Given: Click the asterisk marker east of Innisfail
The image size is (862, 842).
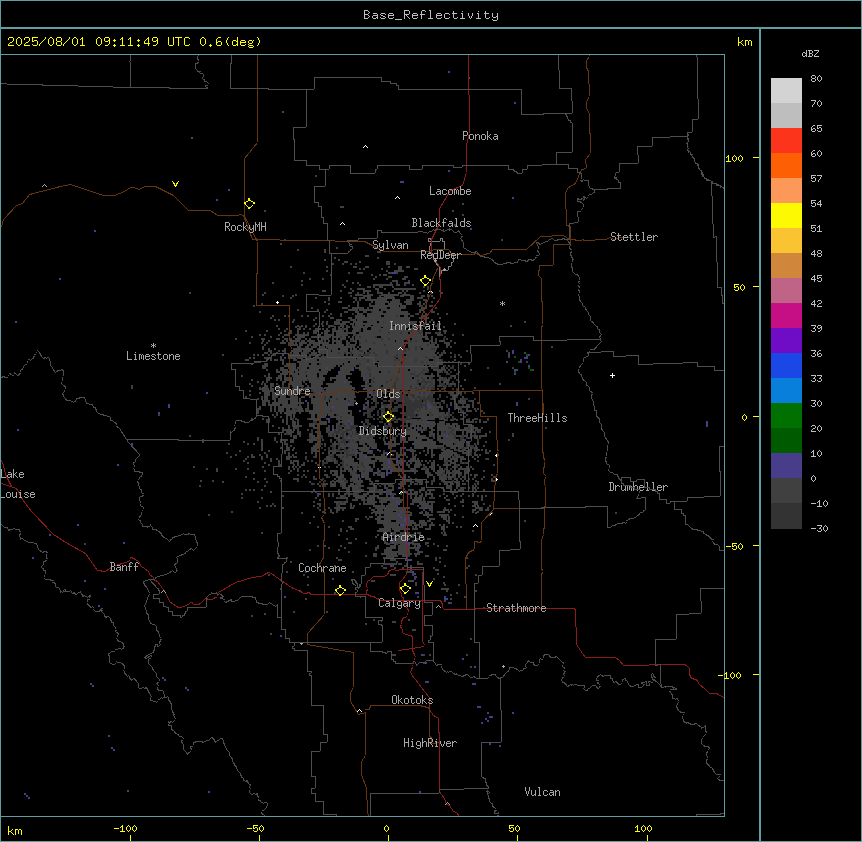Looking at the screenshot, I should pos(502,303).
